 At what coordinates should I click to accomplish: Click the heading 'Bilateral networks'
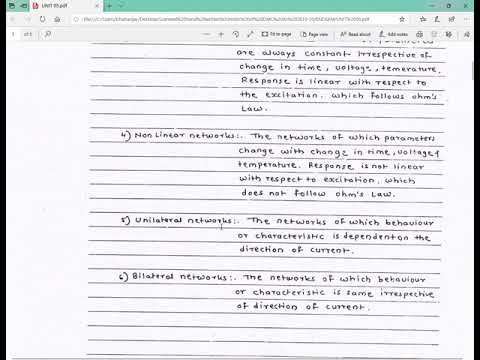pyautogui.click(x=179, y=277)
